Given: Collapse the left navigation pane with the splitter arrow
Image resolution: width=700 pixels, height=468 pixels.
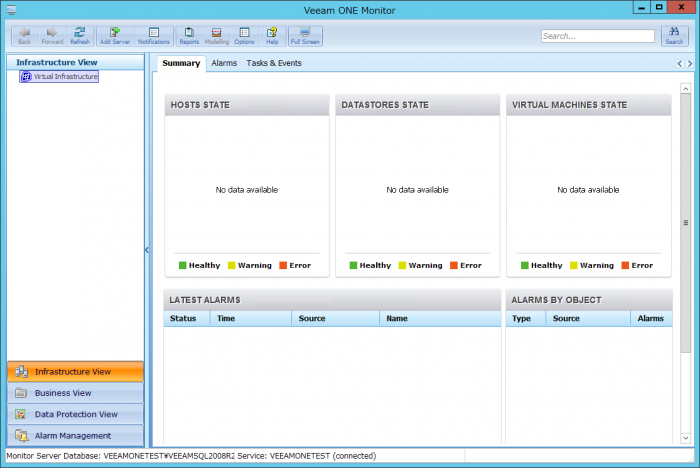Looking at the screenshot, I should (x=146, y=250).
